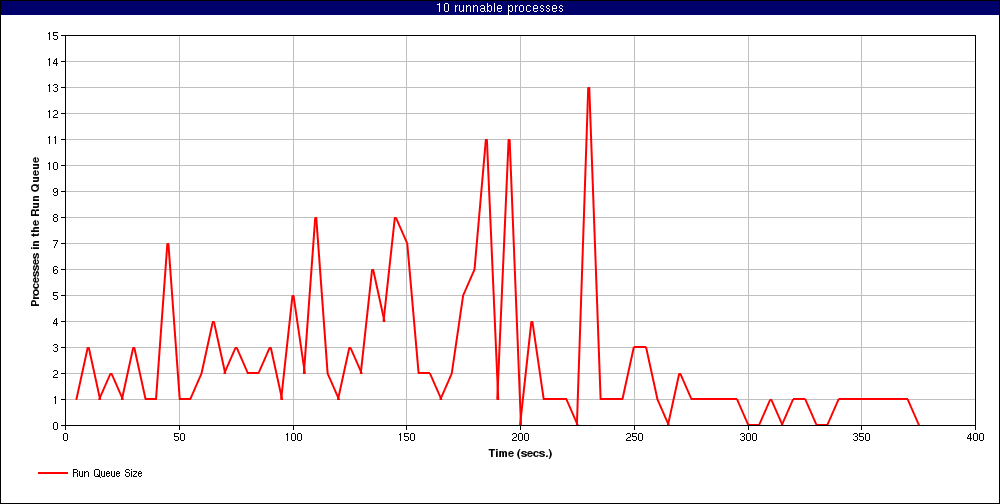Screen dimensions: 1000x504
Task: Click the x-axis label 300
Action: pyautogui.click(x=747, y=437)
